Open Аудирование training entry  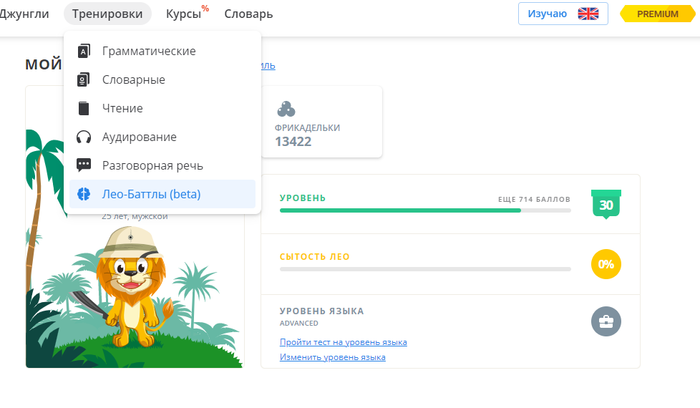[x=162, y=137]
